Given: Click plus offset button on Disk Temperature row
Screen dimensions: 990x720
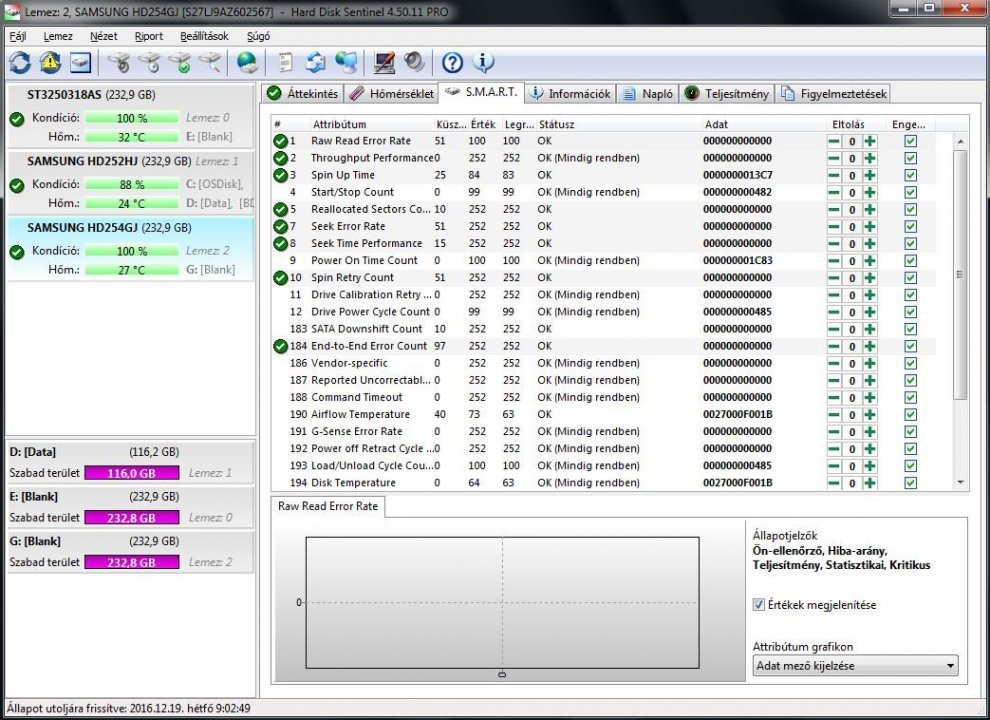Looking at the screenshot, I should point(870,483).
